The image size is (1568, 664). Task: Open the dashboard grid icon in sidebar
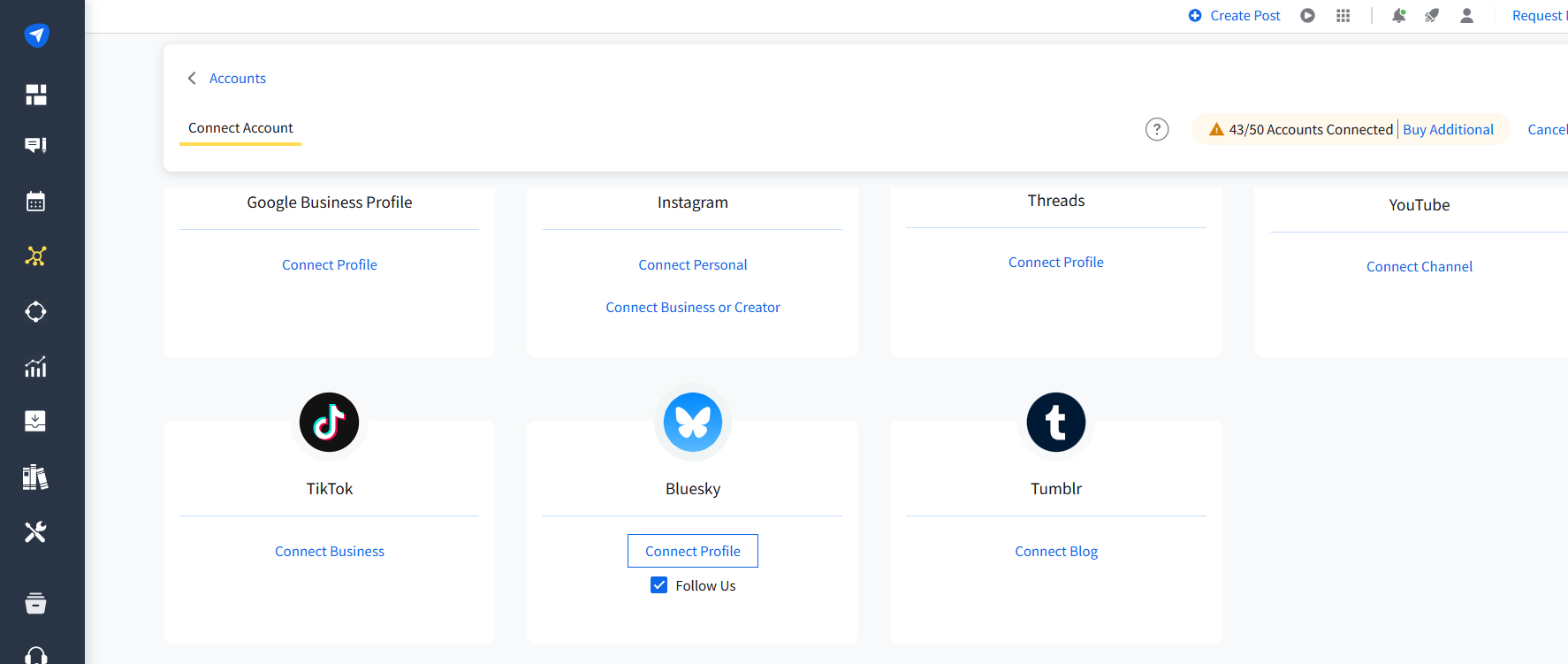[x=35, y=95]
